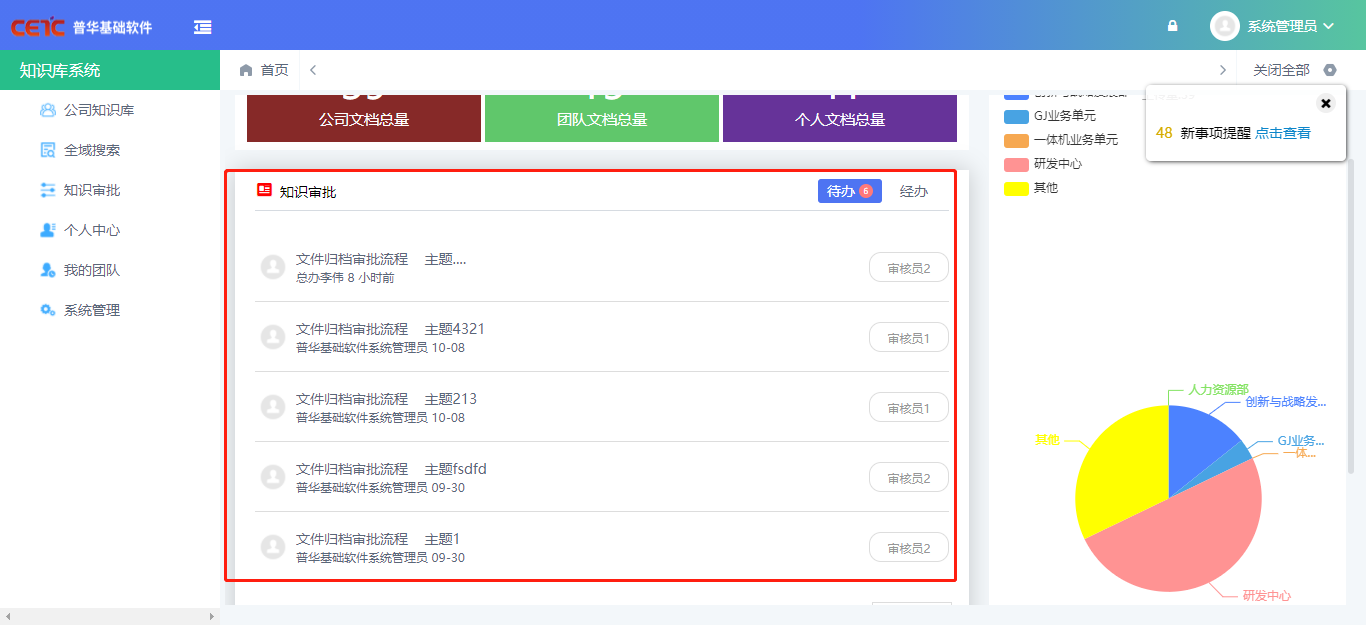The width and height of the screenshot is (1366, 625).
Task: Switch to the 经办 tab
Action: tap(913, 191)
